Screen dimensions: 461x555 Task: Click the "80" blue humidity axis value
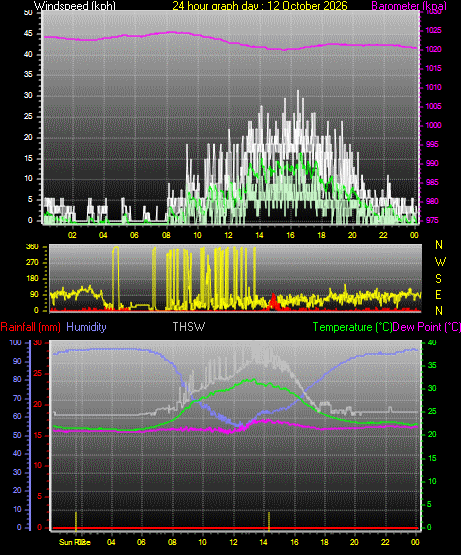tap(17, 380)
